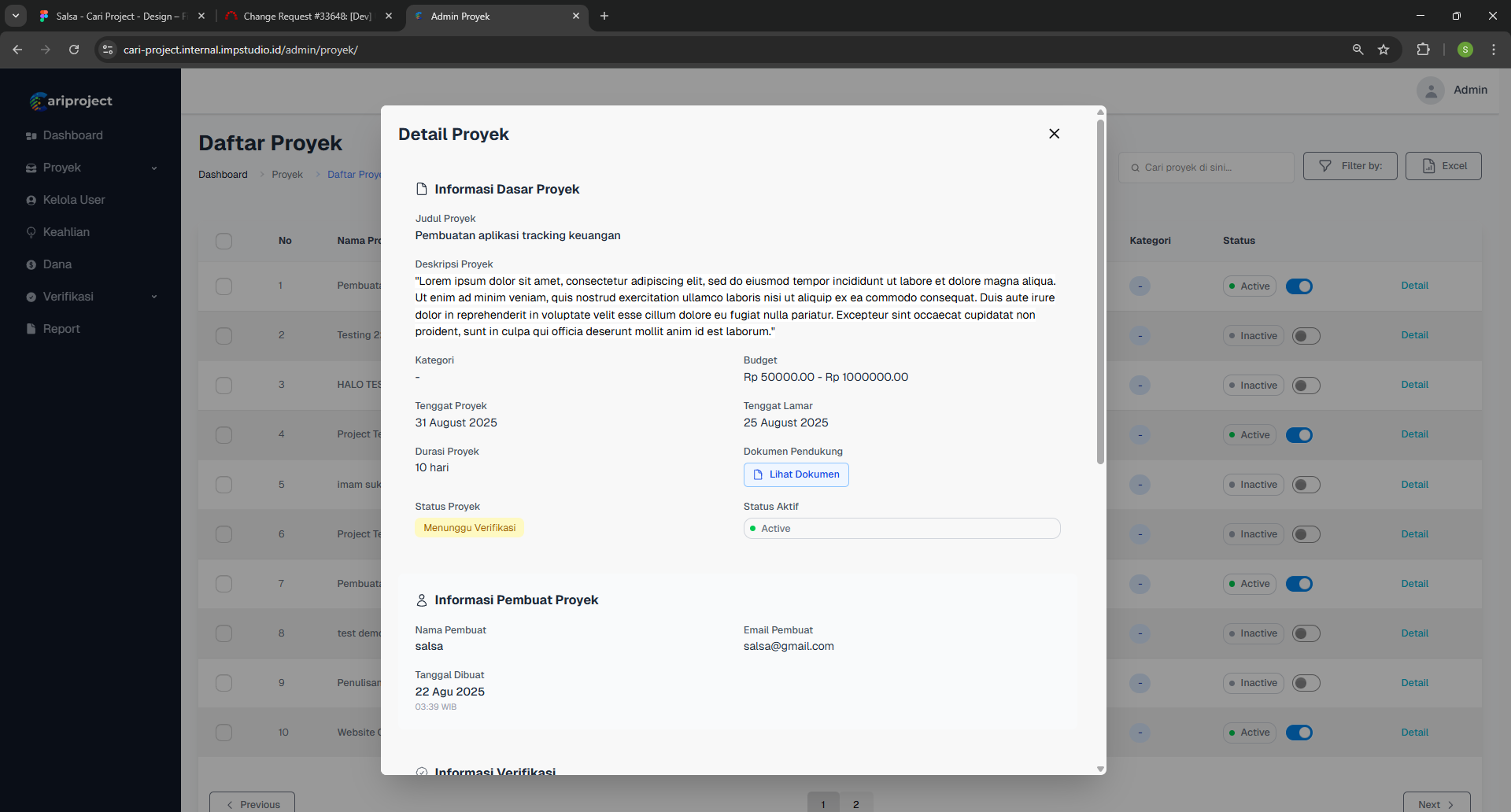Expand the Proyek sidebar submenu

pyautogui.click(x=154, y=168)
